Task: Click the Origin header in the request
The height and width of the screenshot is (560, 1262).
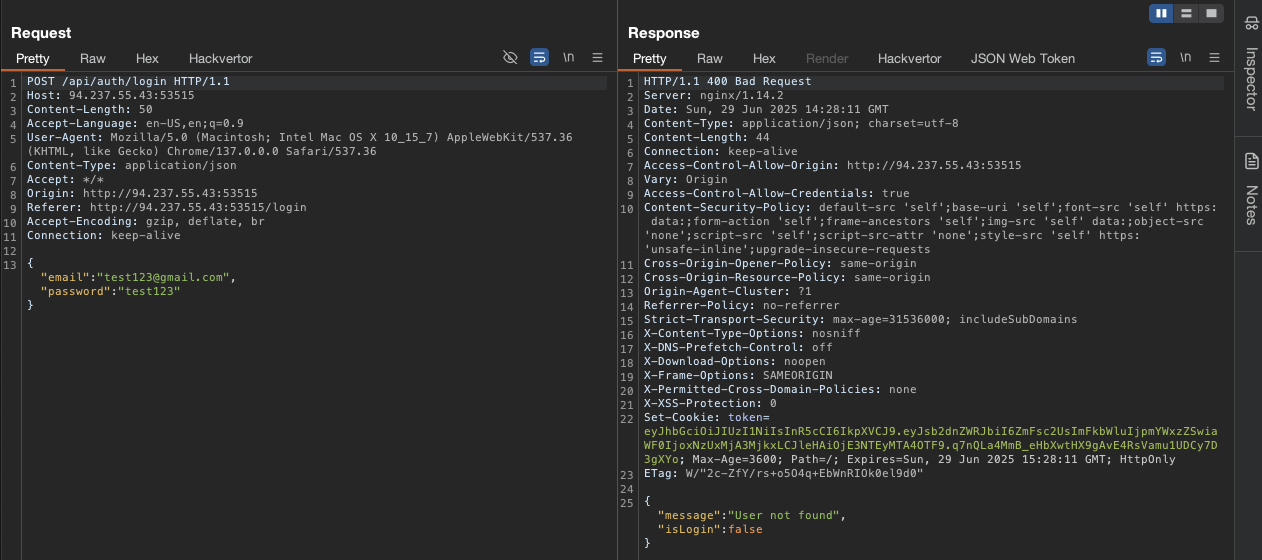Action: pos(142,194)
